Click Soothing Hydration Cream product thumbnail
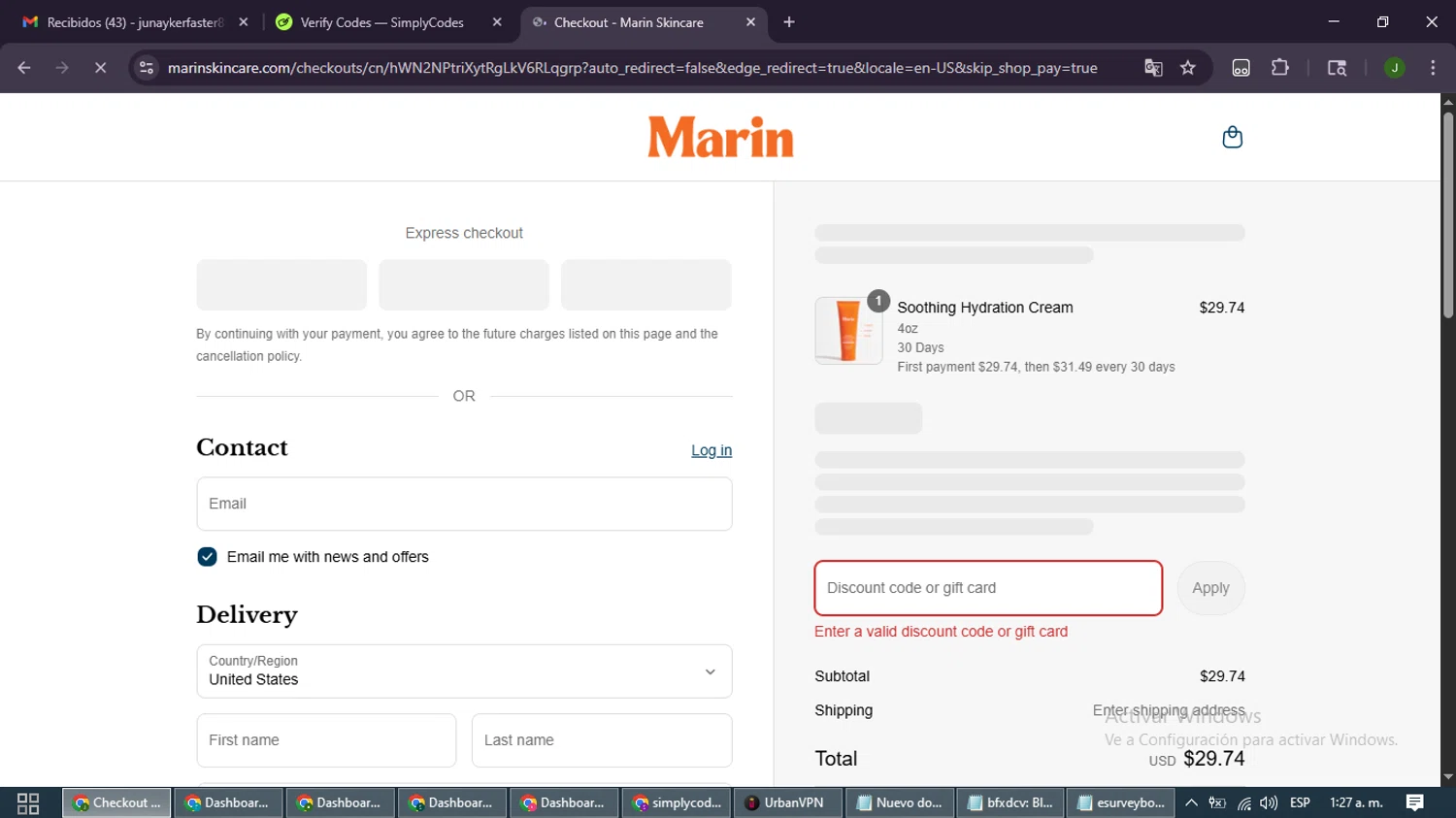 click(848, 331)
